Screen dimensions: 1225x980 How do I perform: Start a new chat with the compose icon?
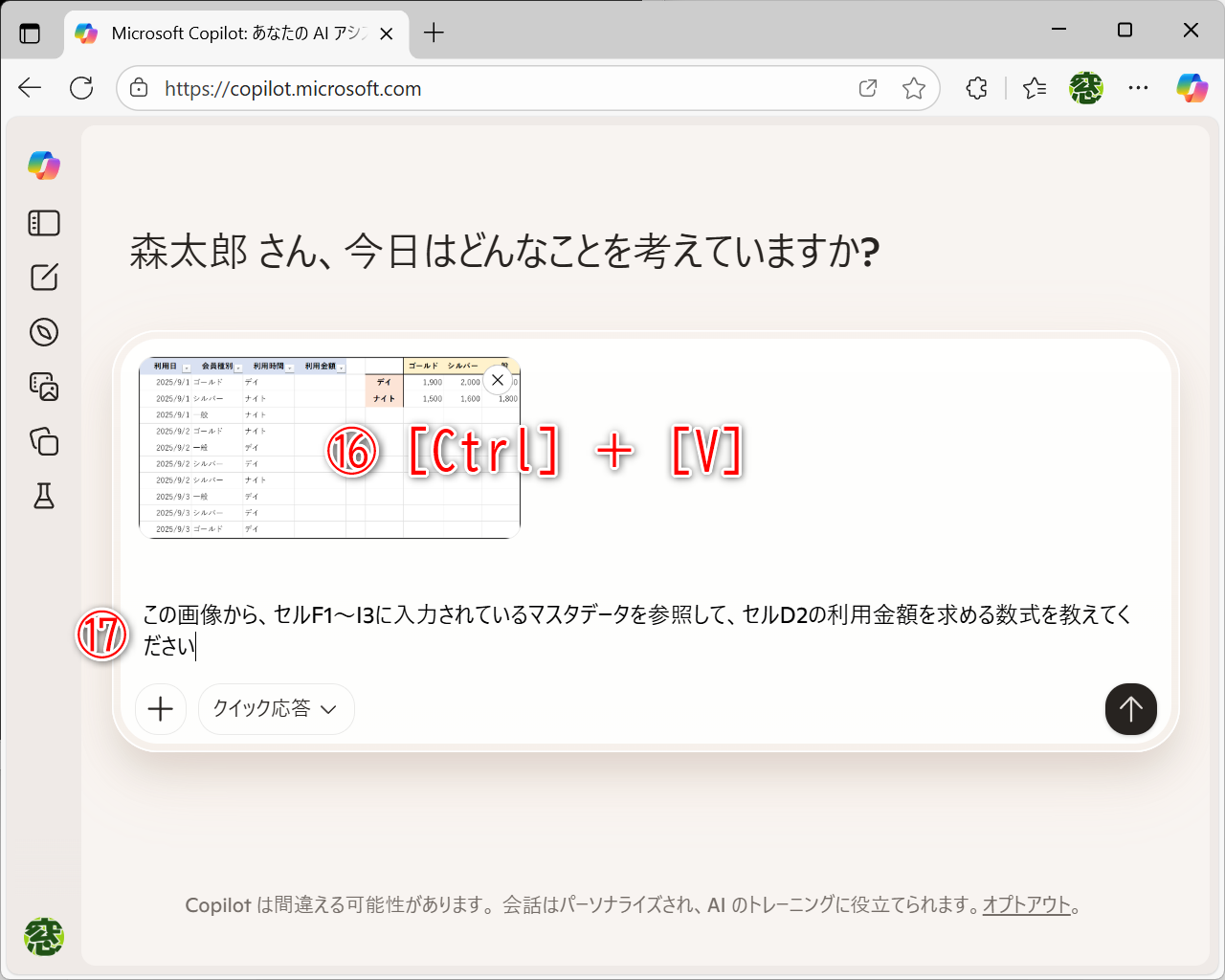[x=44, y=278]
